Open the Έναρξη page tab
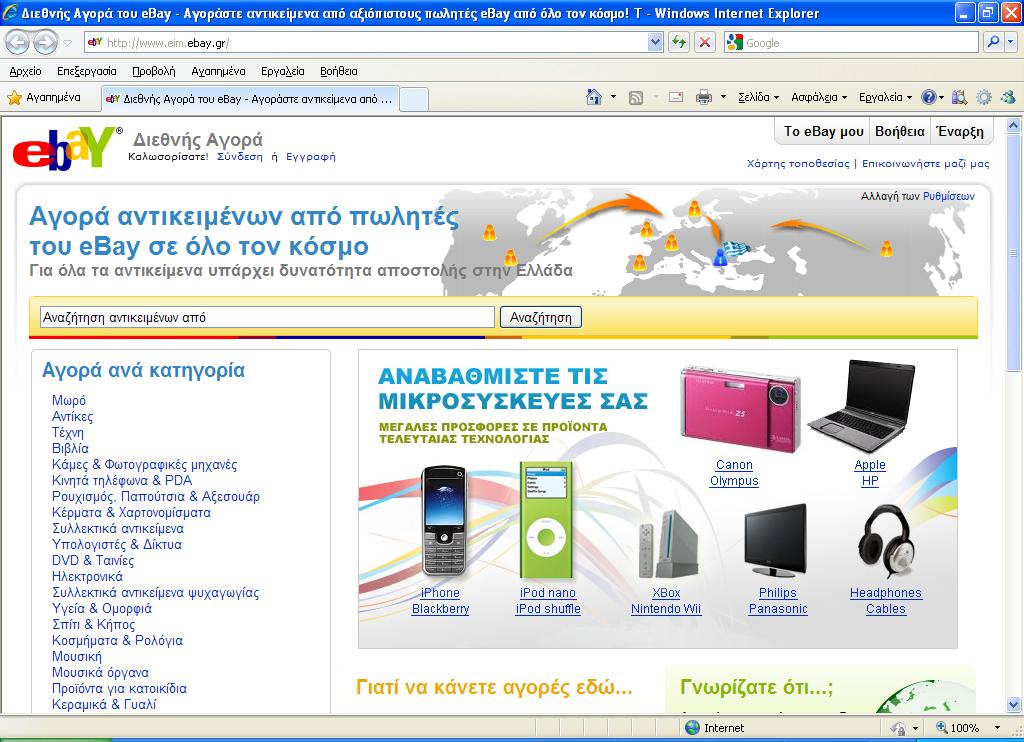The width and height of the screenshot is (1024, 742). 960,131
